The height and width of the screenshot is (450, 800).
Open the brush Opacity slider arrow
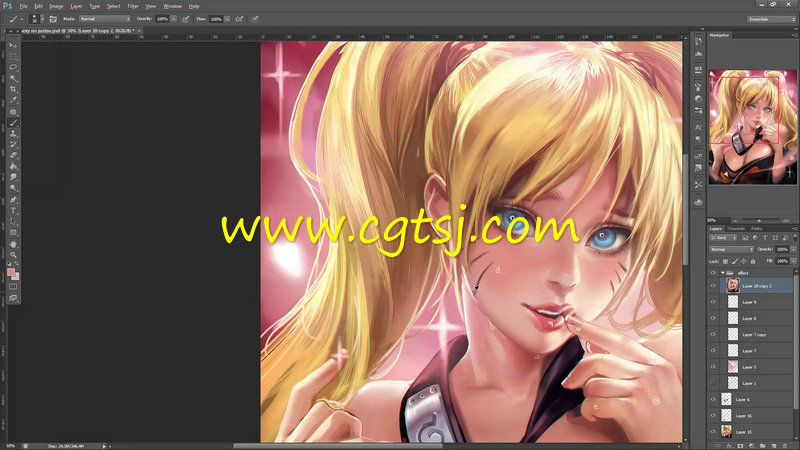click(x=173, y=19)
